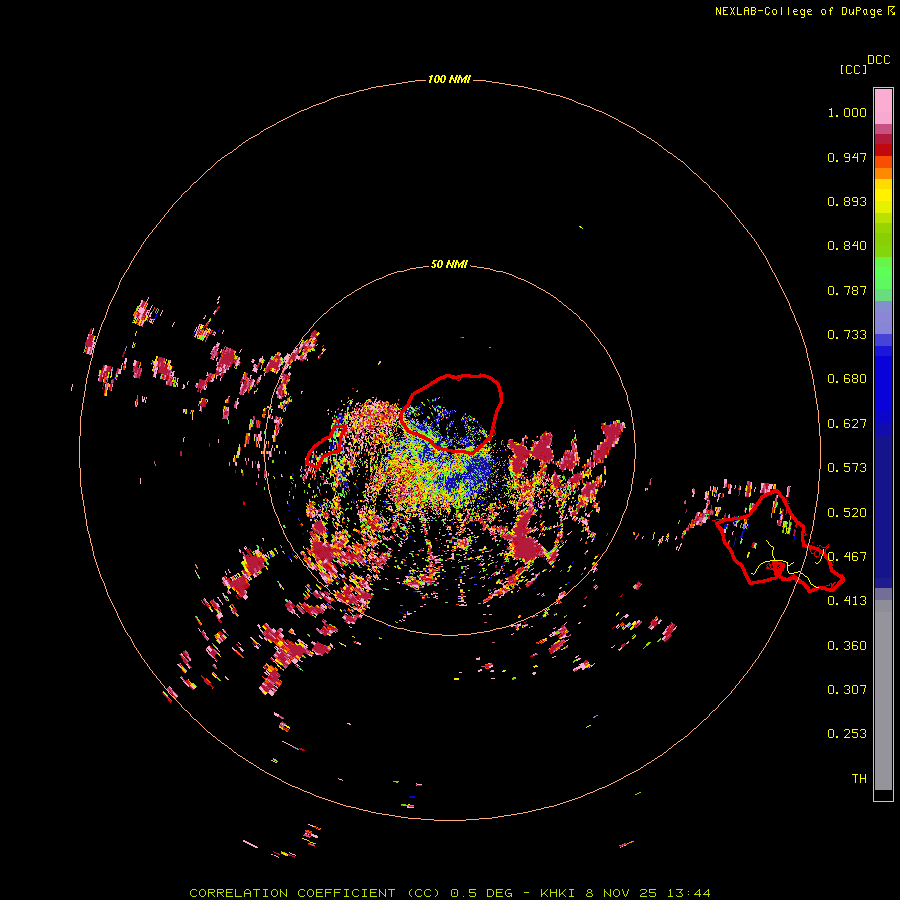Click the [CC] legend unit label
Image resolution: width=900 pixels, height=900 pixels.
click(x=853, y=69)
